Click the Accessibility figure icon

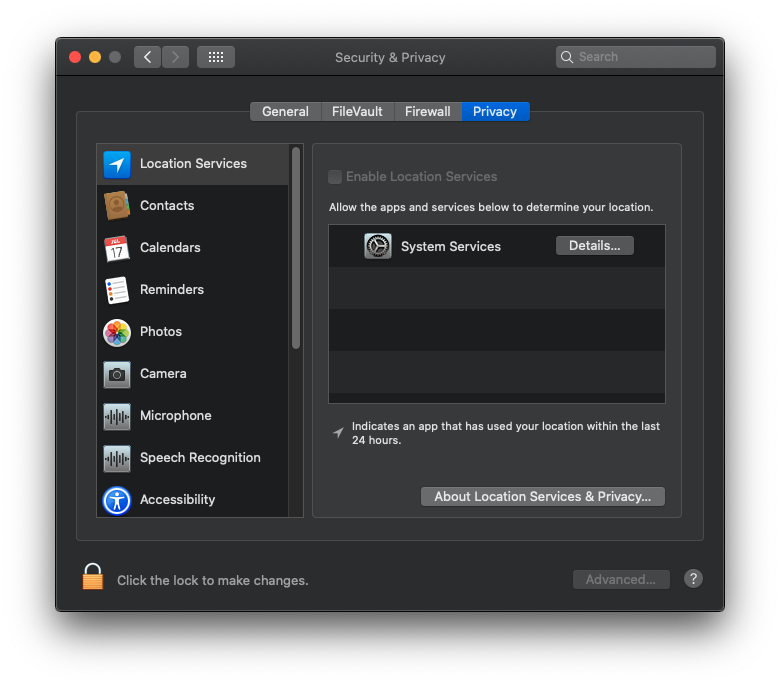(117, 500)
